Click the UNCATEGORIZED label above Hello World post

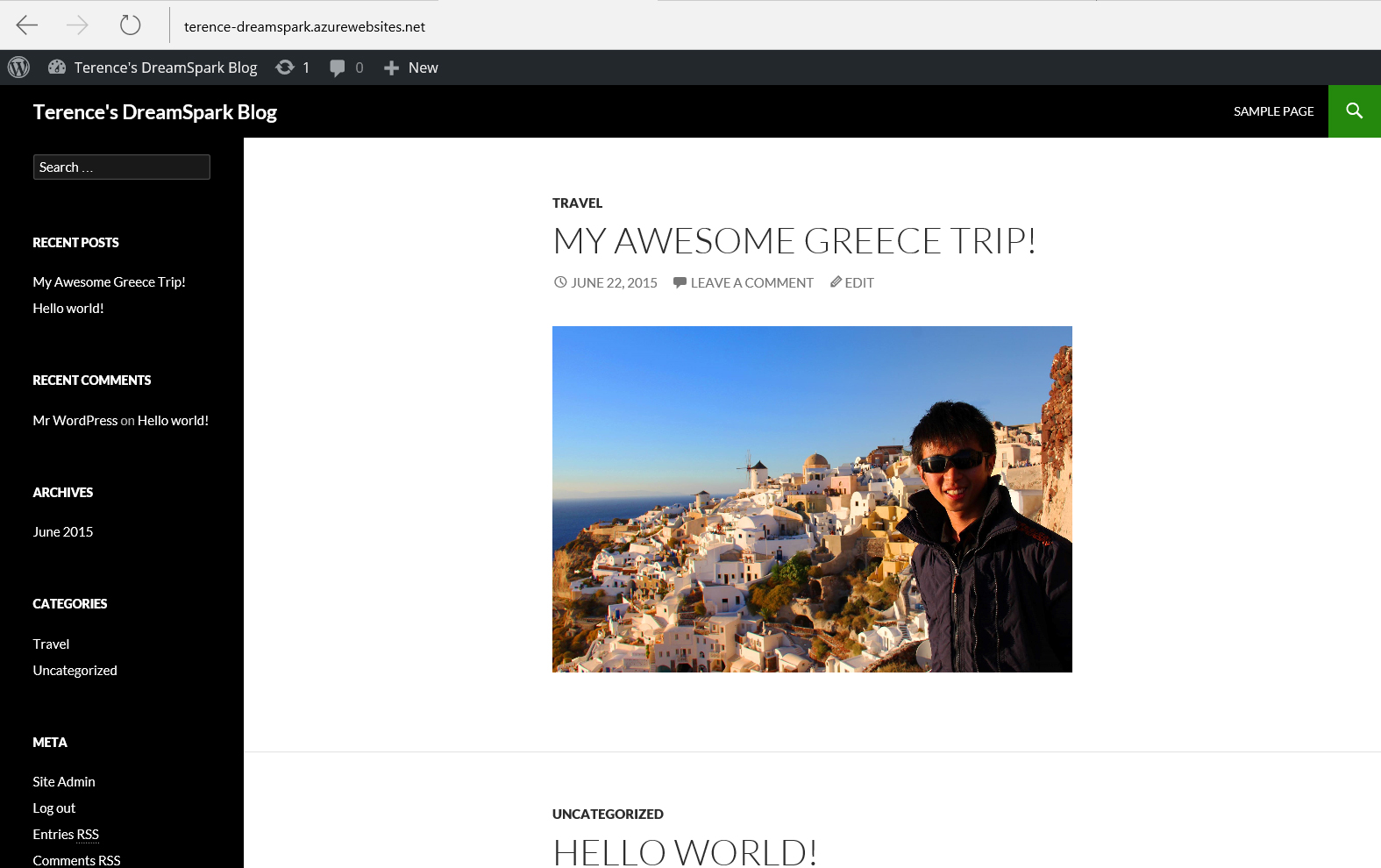[608, 815]
